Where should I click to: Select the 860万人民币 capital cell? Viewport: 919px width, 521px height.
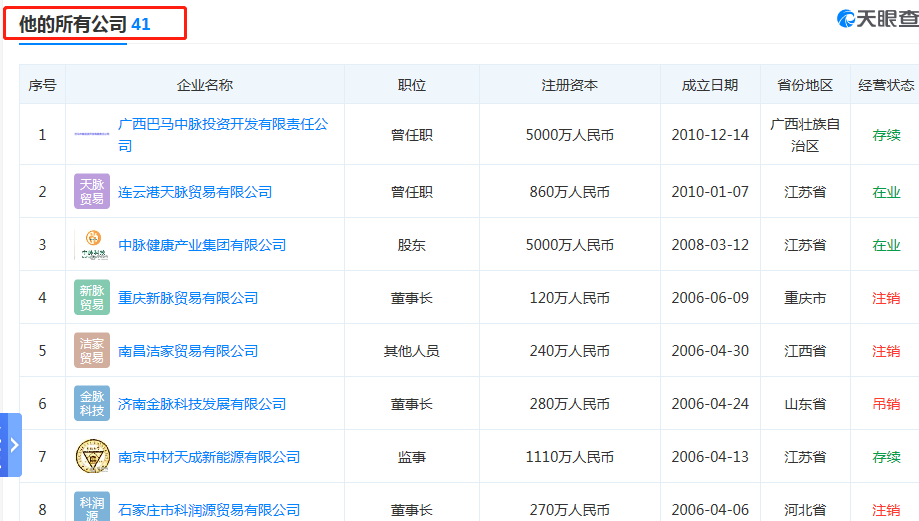coord(570,192)
